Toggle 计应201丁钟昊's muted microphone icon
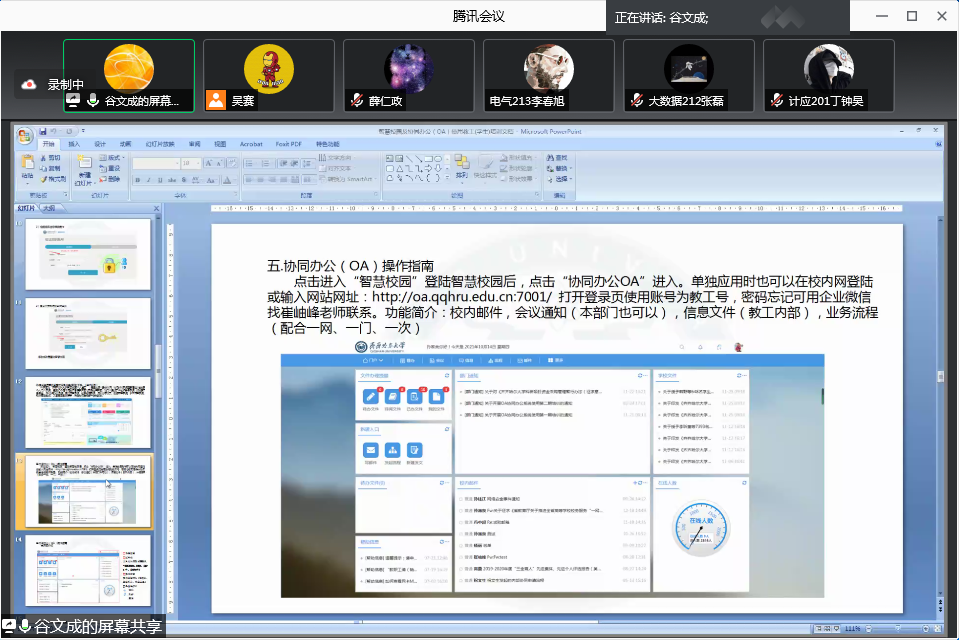959x640 pixels. tap(775, 100)
